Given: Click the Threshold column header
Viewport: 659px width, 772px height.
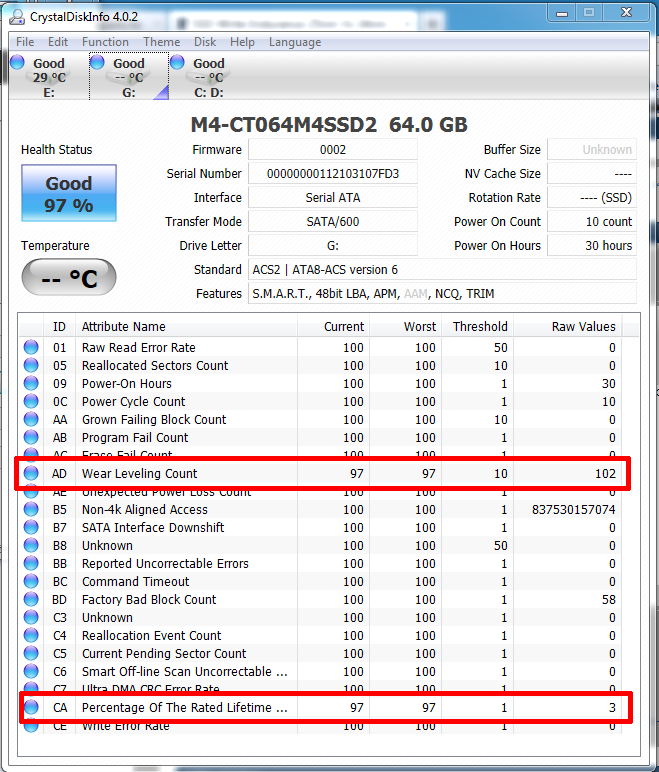Looking at the screenshot, I should coord(478,326).
